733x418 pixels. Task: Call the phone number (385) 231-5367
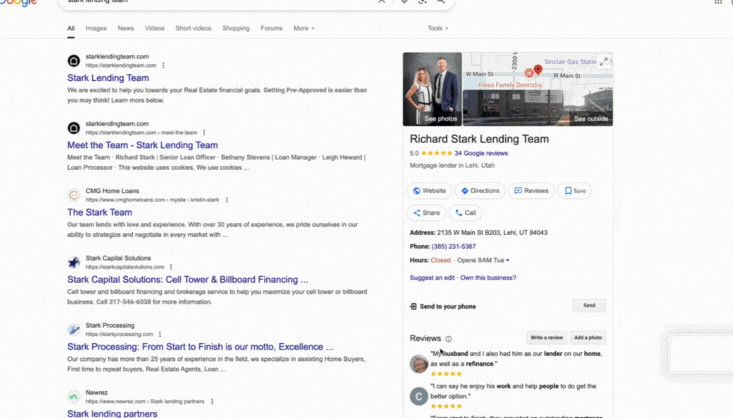tap(453, 246)
